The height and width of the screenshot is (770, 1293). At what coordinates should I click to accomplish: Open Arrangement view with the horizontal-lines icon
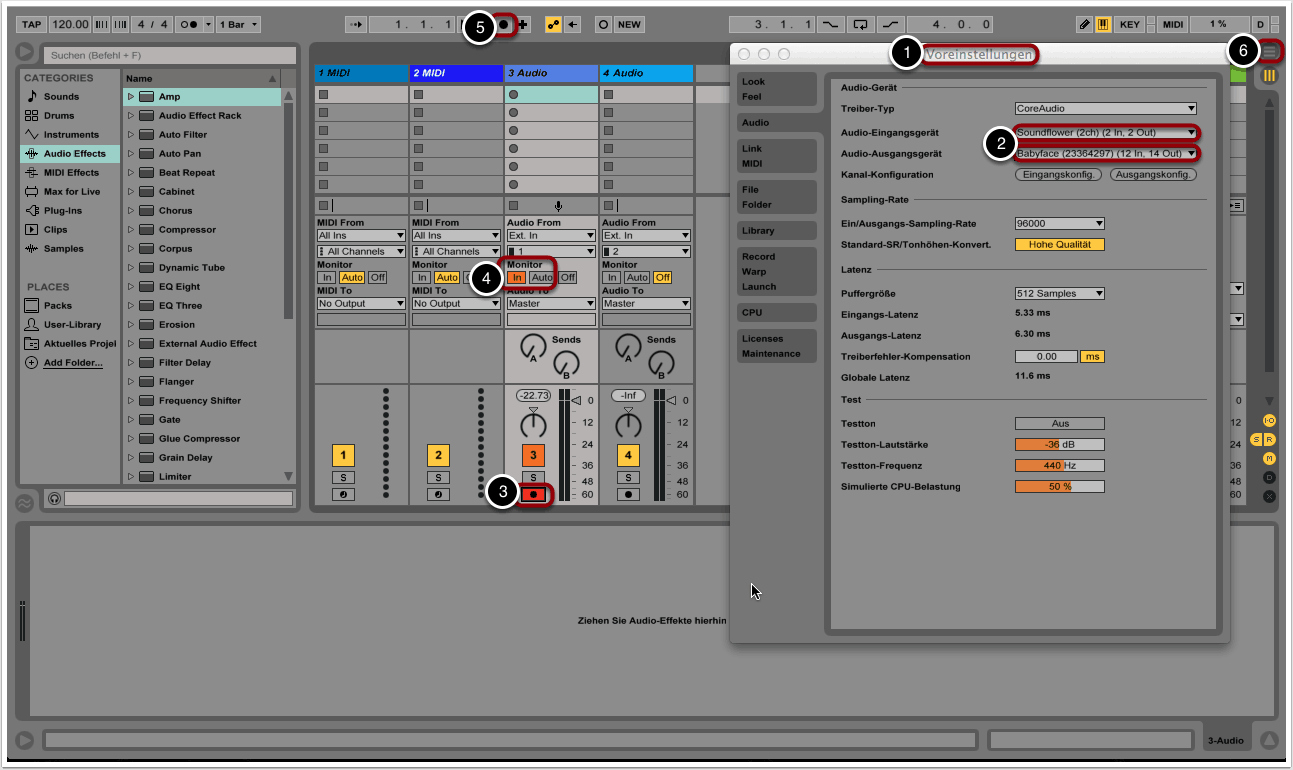(1270, 51)
